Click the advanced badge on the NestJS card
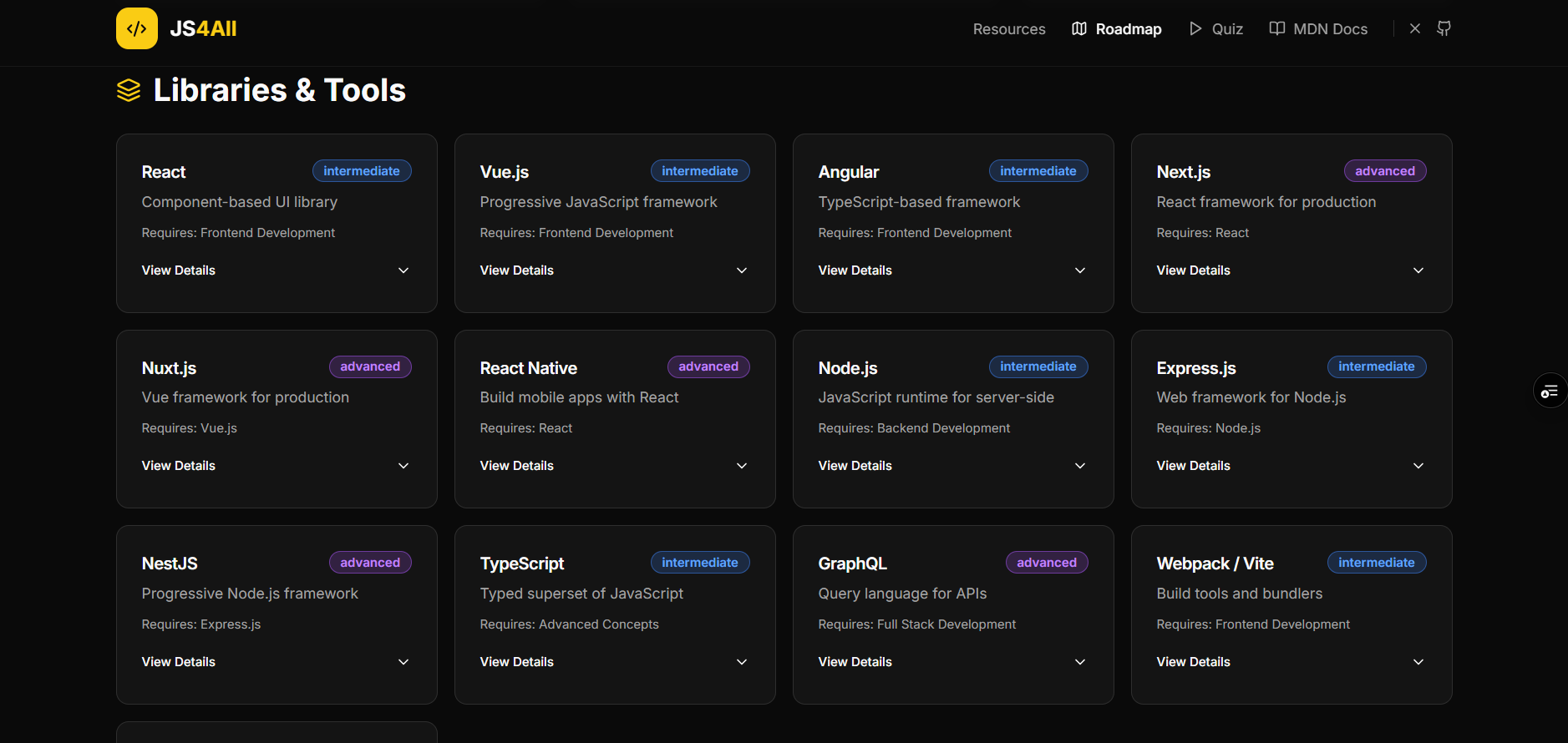The height and width of the screenshot is (743, 1568). click(x=370, y=563)
